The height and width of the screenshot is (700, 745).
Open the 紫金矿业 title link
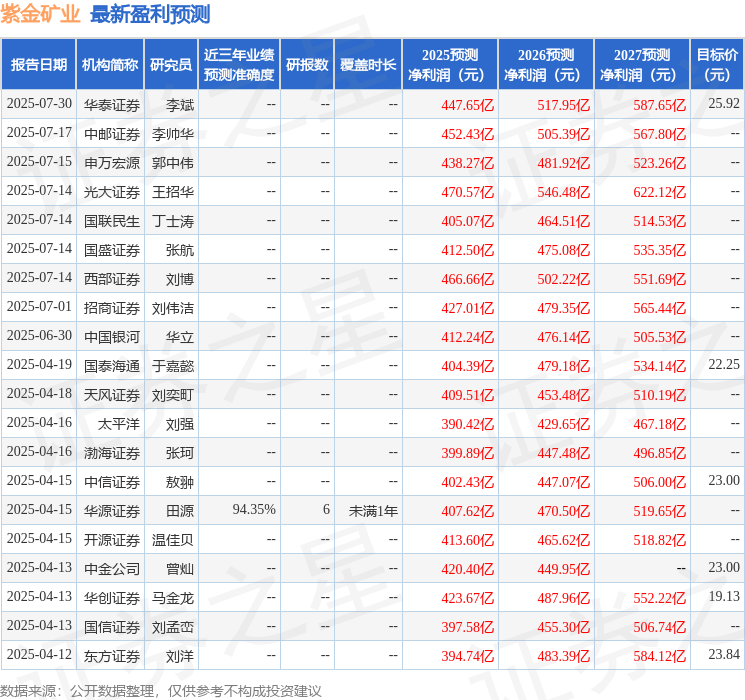point(40,14)
